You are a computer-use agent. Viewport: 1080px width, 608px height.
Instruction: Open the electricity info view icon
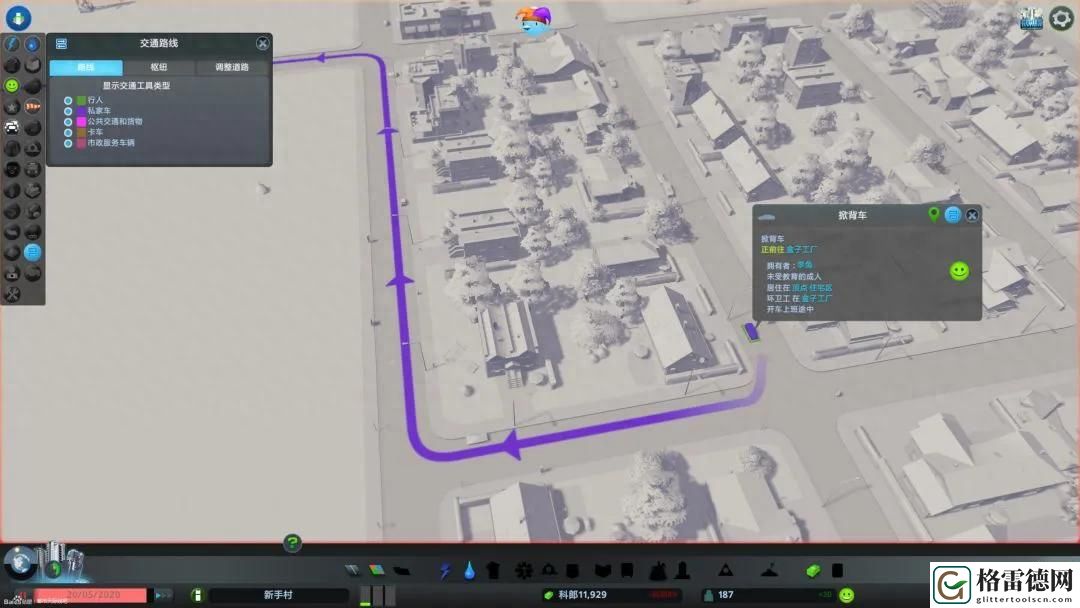pos(12,44)
